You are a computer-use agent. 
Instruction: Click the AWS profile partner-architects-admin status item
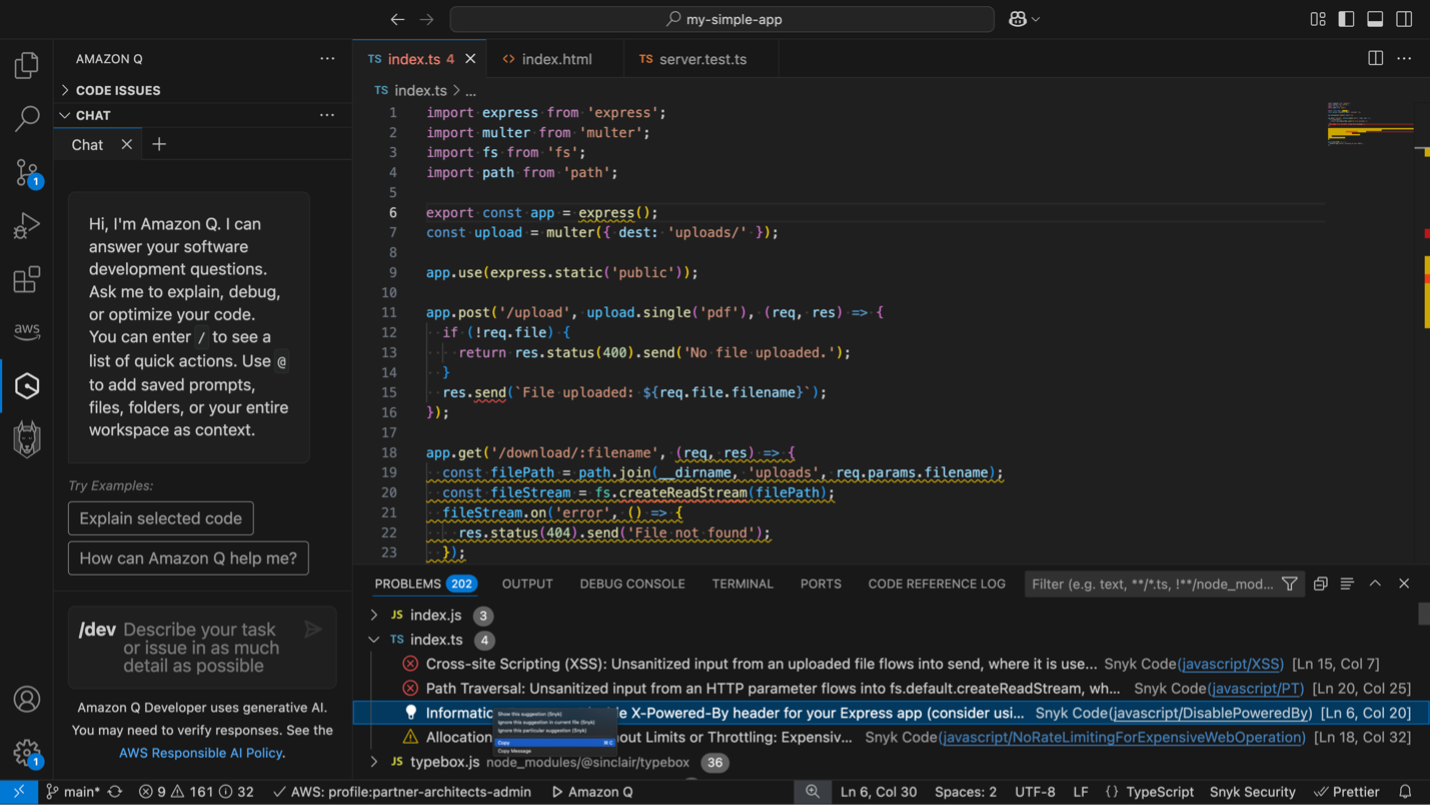tap(401, 791)
